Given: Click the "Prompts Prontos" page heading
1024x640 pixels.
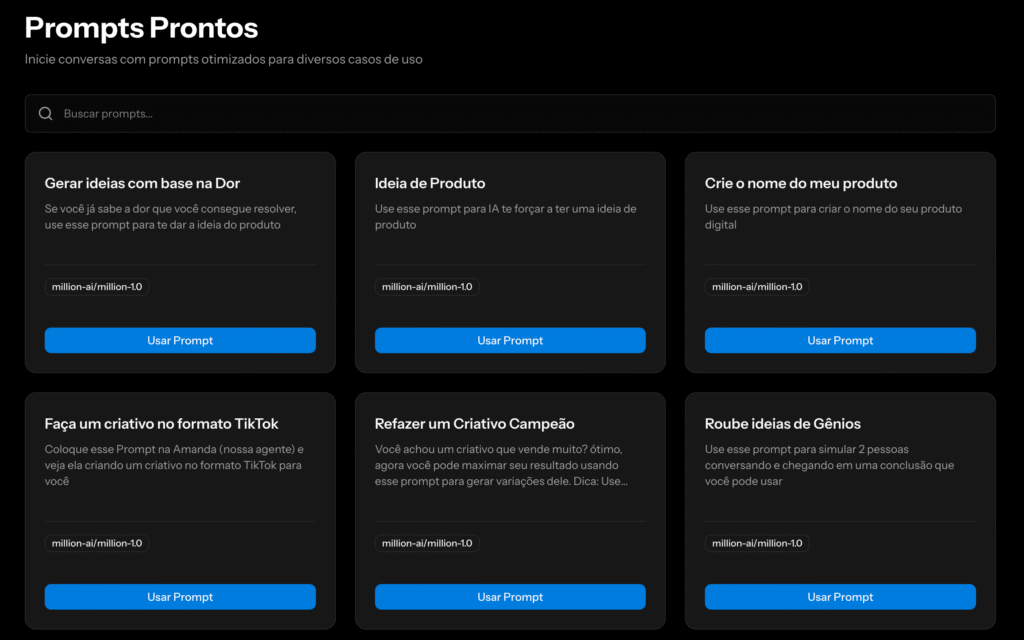Looking at the screenshot, I should [141, 27].
